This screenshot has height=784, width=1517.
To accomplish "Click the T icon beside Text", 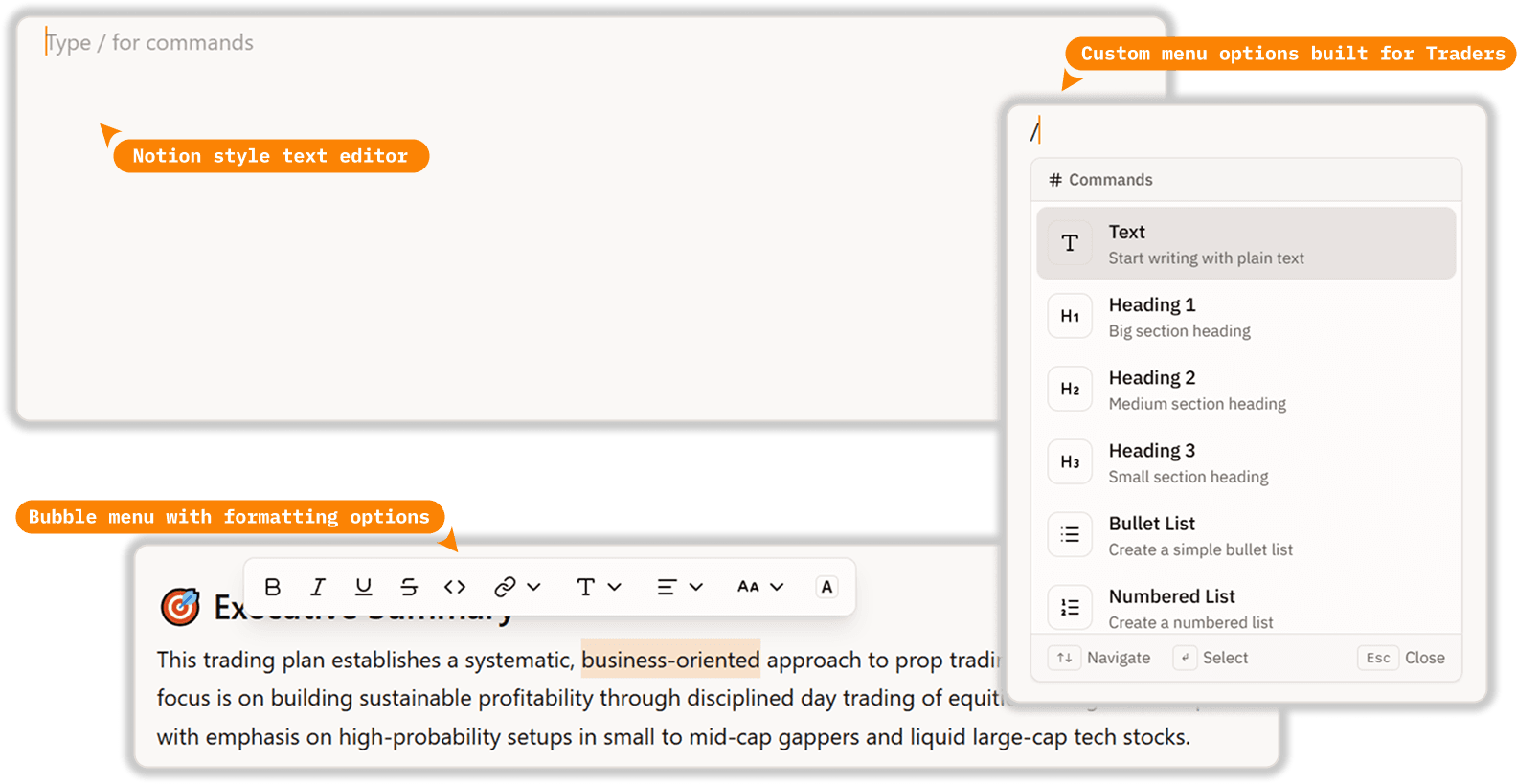I will click(x=1070, y=243).
